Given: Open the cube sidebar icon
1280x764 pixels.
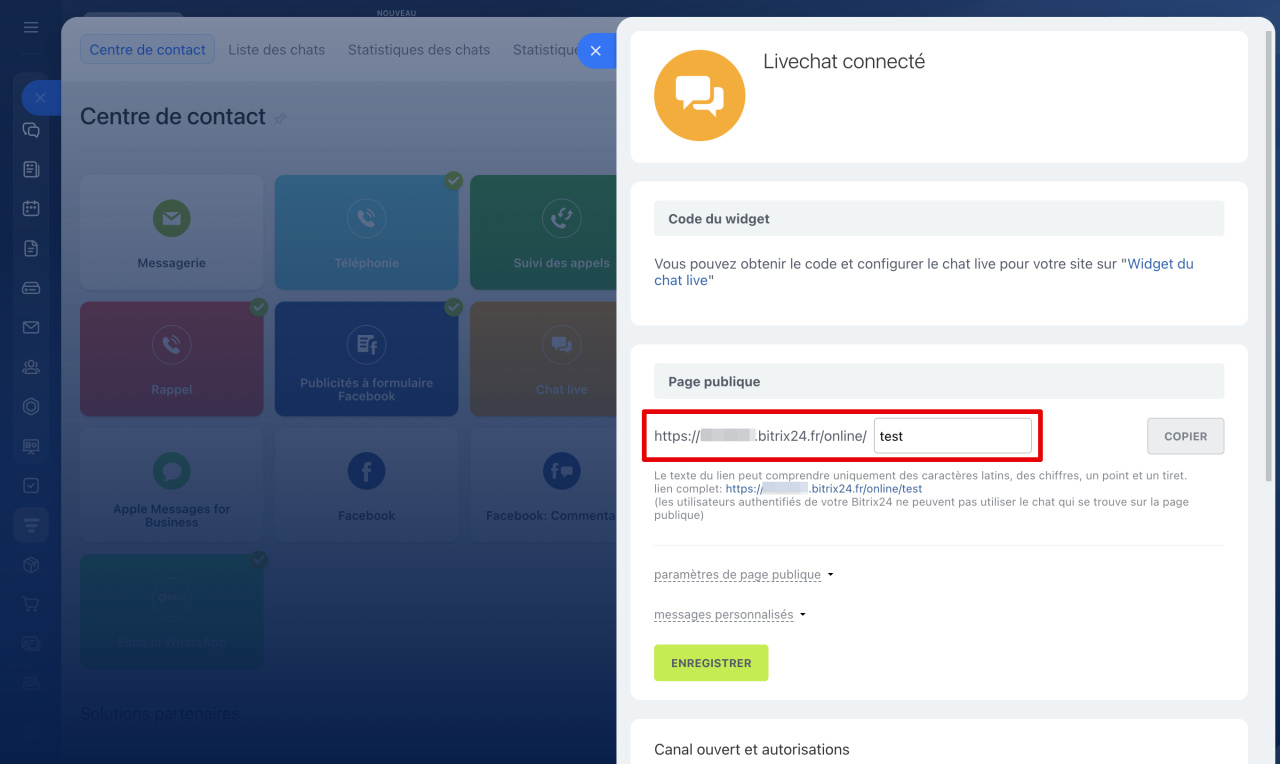Looking at the screenshot, I should pos(31,565).
